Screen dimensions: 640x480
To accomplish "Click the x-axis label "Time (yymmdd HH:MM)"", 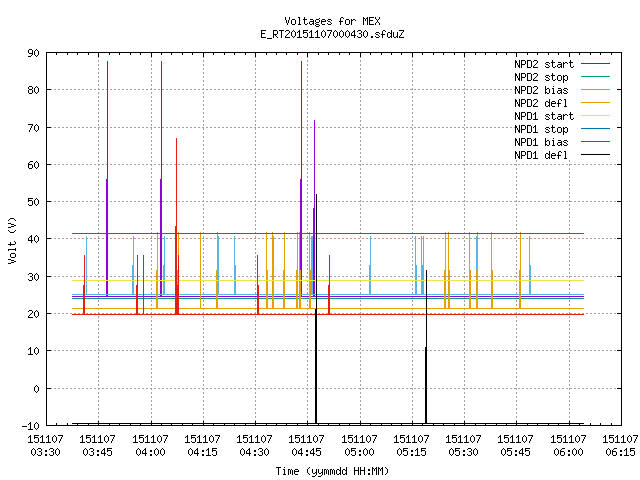I will (332, 471).
